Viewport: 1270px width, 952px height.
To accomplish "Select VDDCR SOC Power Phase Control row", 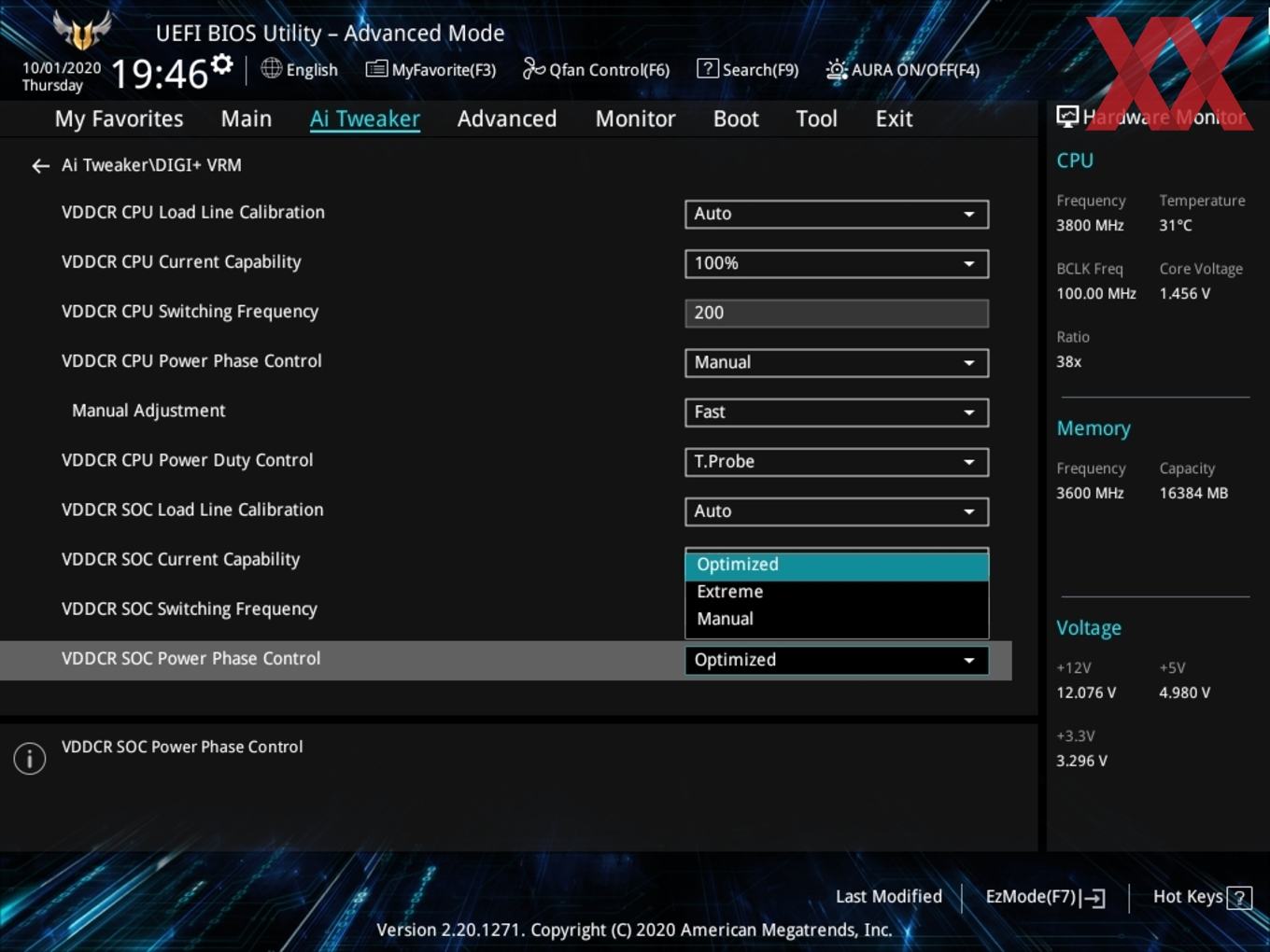I will pos(505,660).
